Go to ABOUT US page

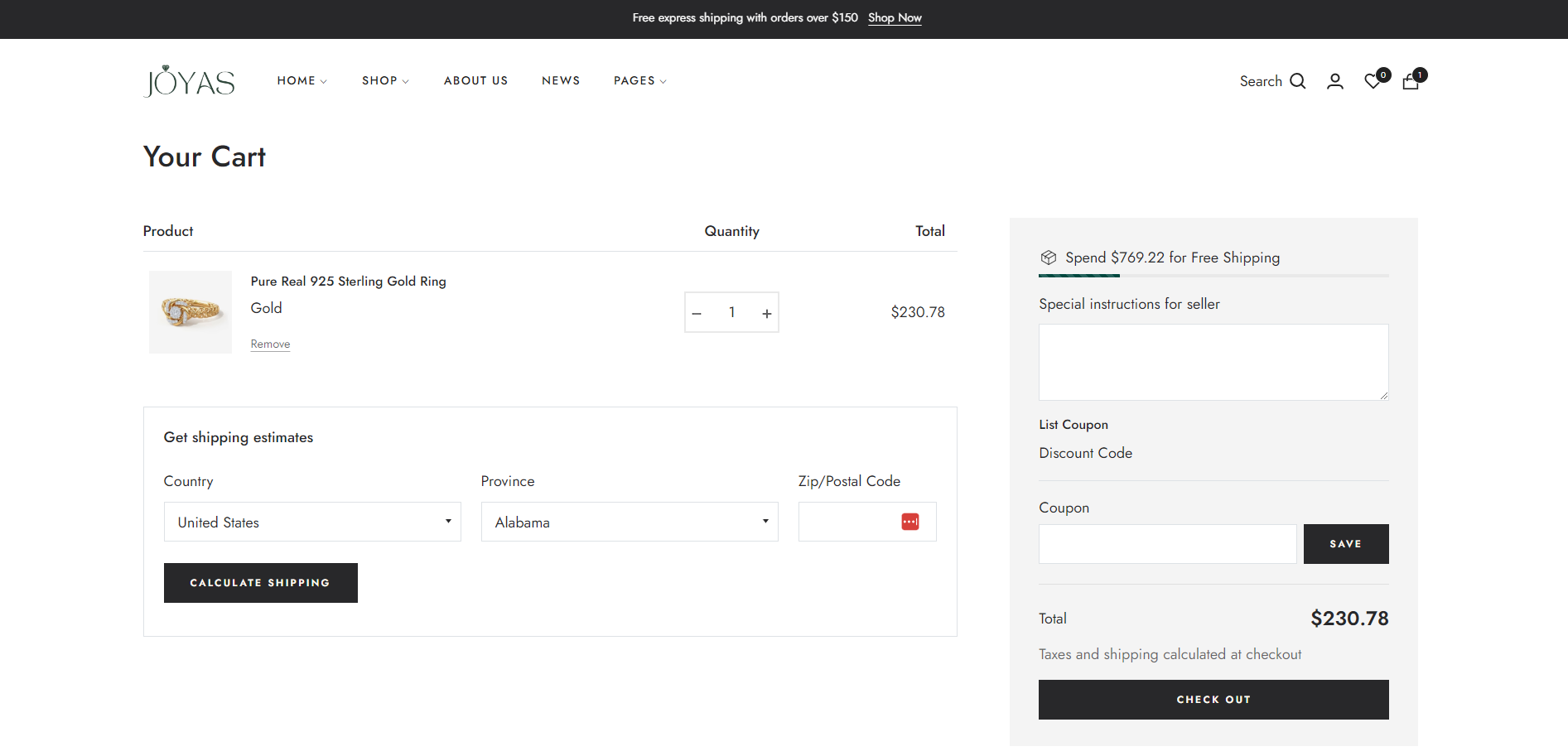475,80
